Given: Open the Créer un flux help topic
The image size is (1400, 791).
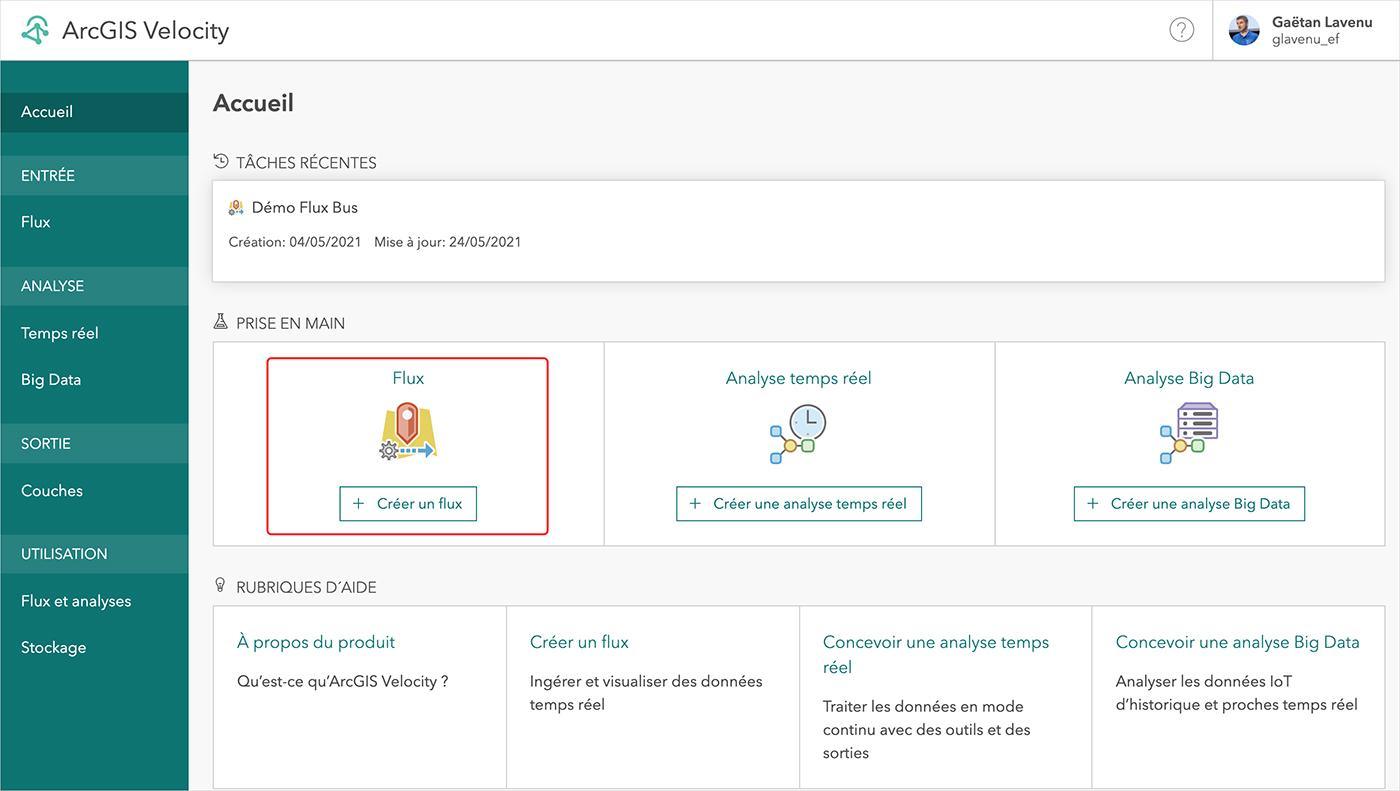Looking at the screenshot, I should pos(579,642).
